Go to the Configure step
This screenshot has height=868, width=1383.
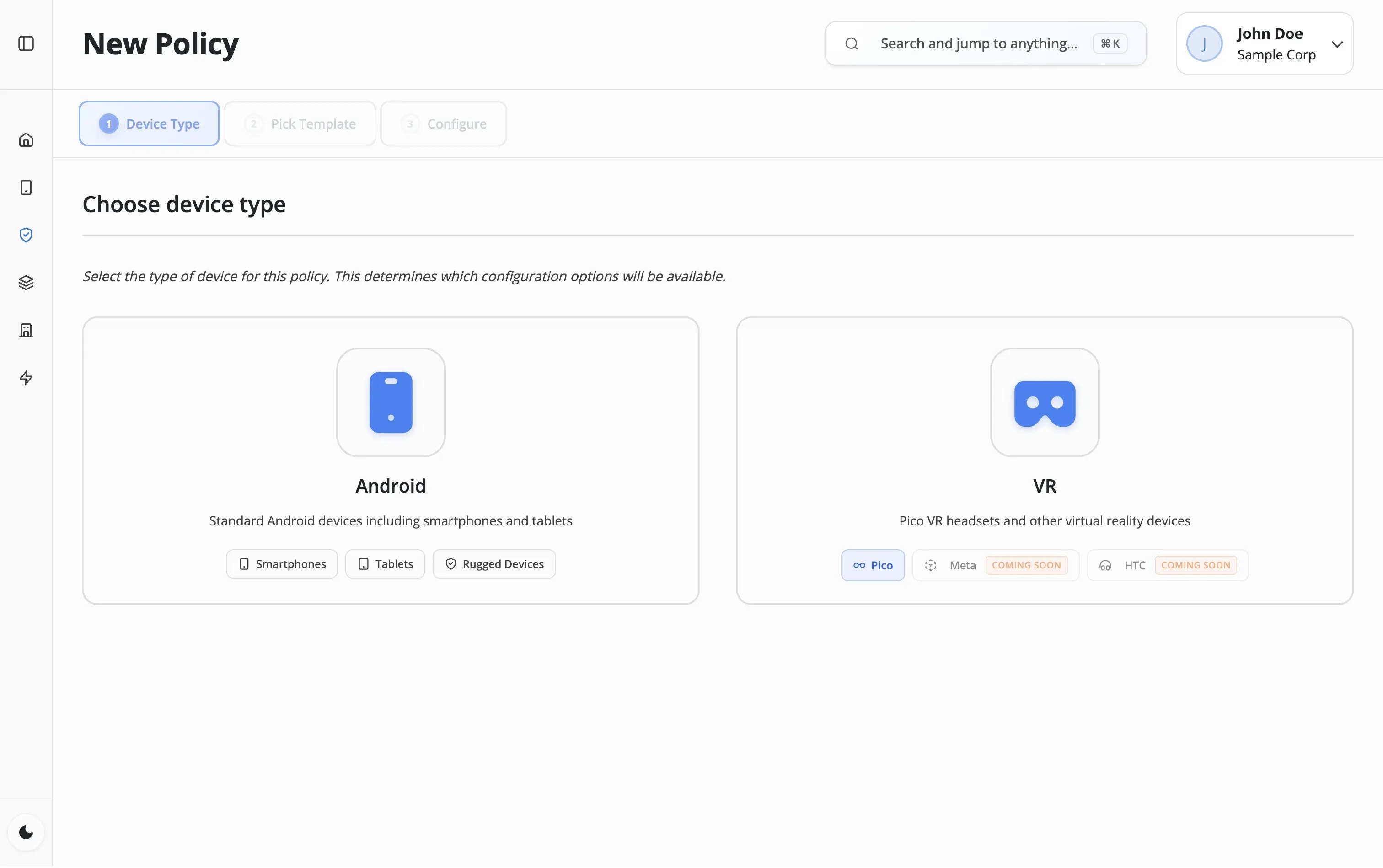pyautogui.click(x=443, y=123)
